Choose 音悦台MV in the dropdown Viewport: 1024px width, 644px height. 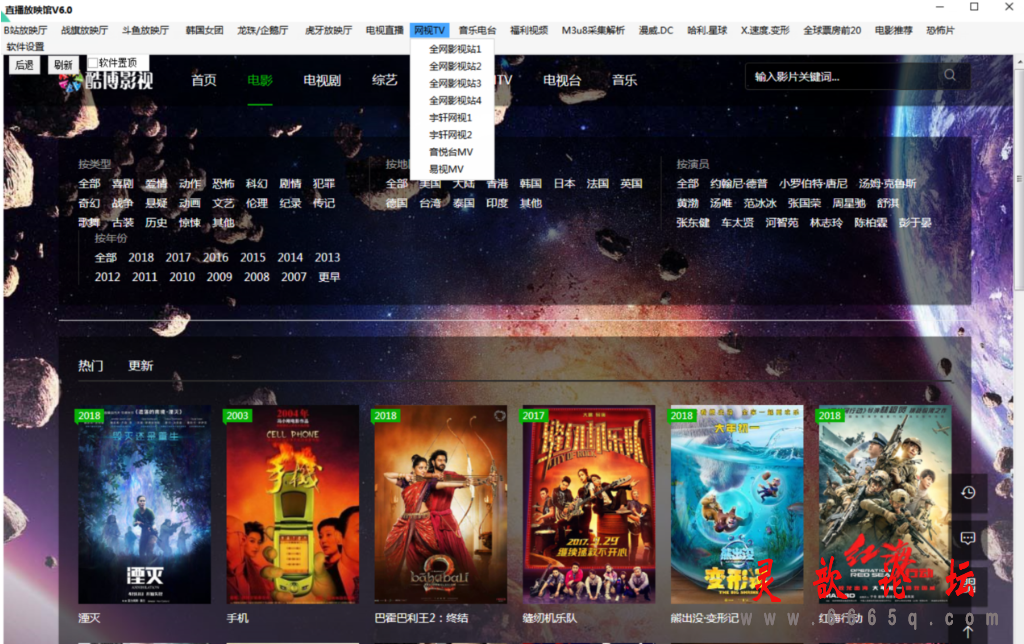pos(452,152)
